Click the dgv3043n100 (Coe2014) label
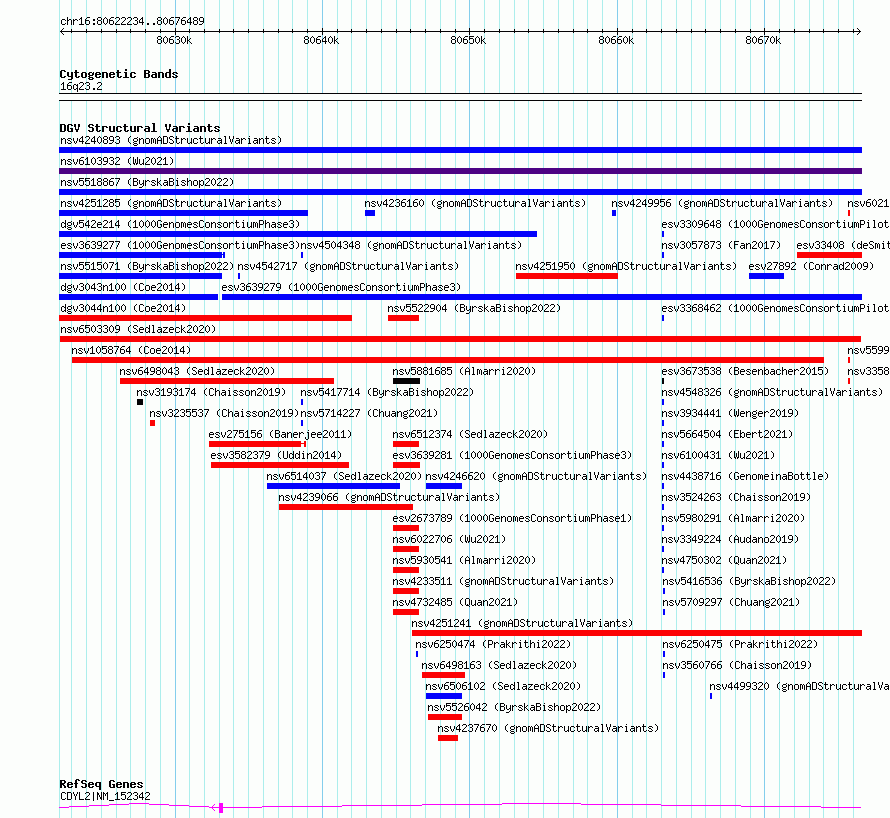Image resolution: width=890 pixels, height=818 pixels. coord(123,287)
